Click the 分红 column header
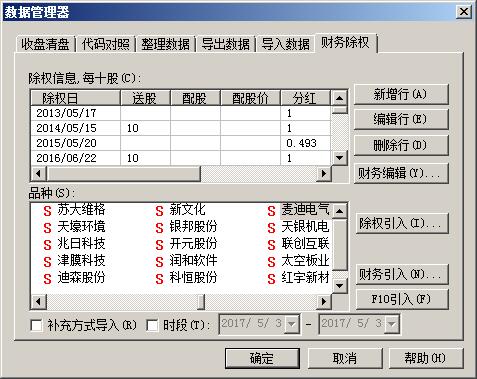Screen dimensions: 477x379 coord(306,98)
